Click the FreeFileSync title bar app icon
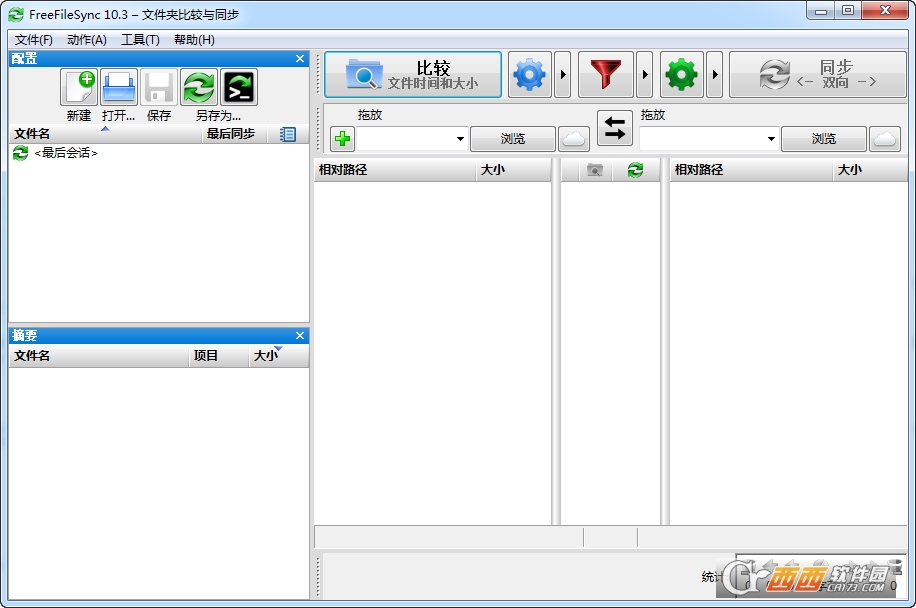The height and width of the screenshot is (608, 916). tap(16, 15)
